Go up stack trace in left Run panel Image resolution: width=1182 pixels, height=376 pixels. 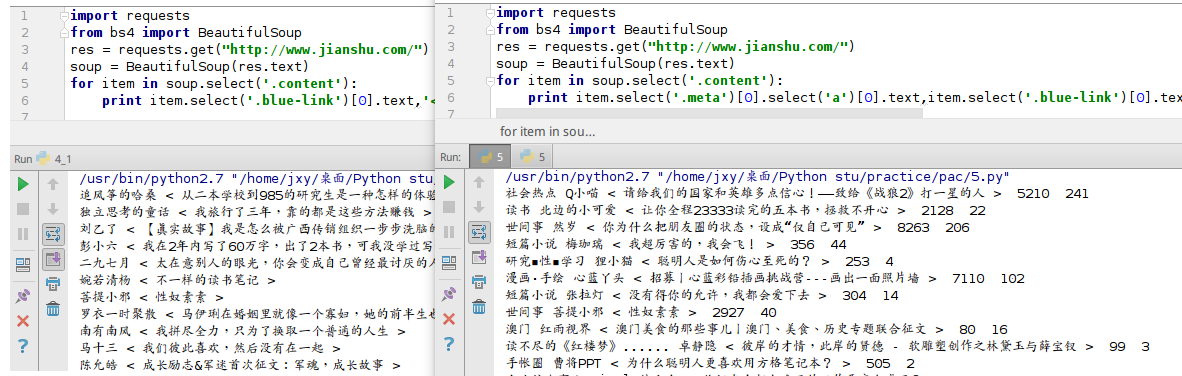[x=53, y=183]
